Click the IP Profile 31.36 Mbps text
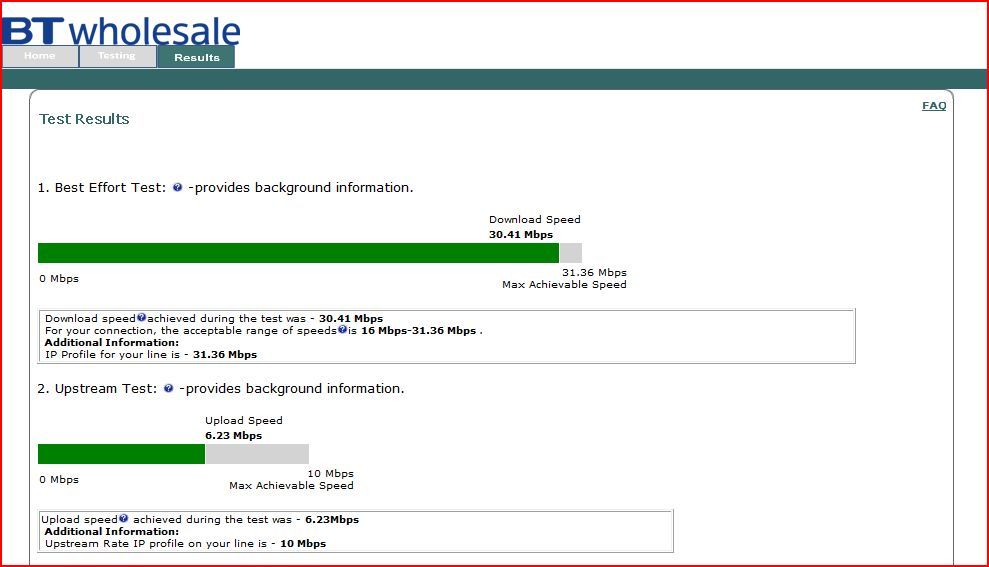 pos(151,354)
